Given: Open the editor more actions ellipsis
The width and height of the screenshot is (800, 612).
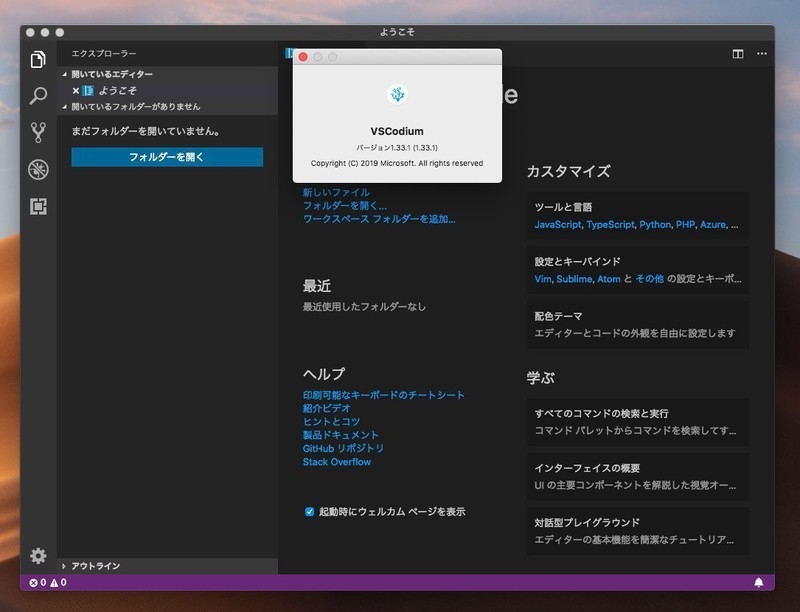Looking at the screenshot, I should click(x=762, y=54).
